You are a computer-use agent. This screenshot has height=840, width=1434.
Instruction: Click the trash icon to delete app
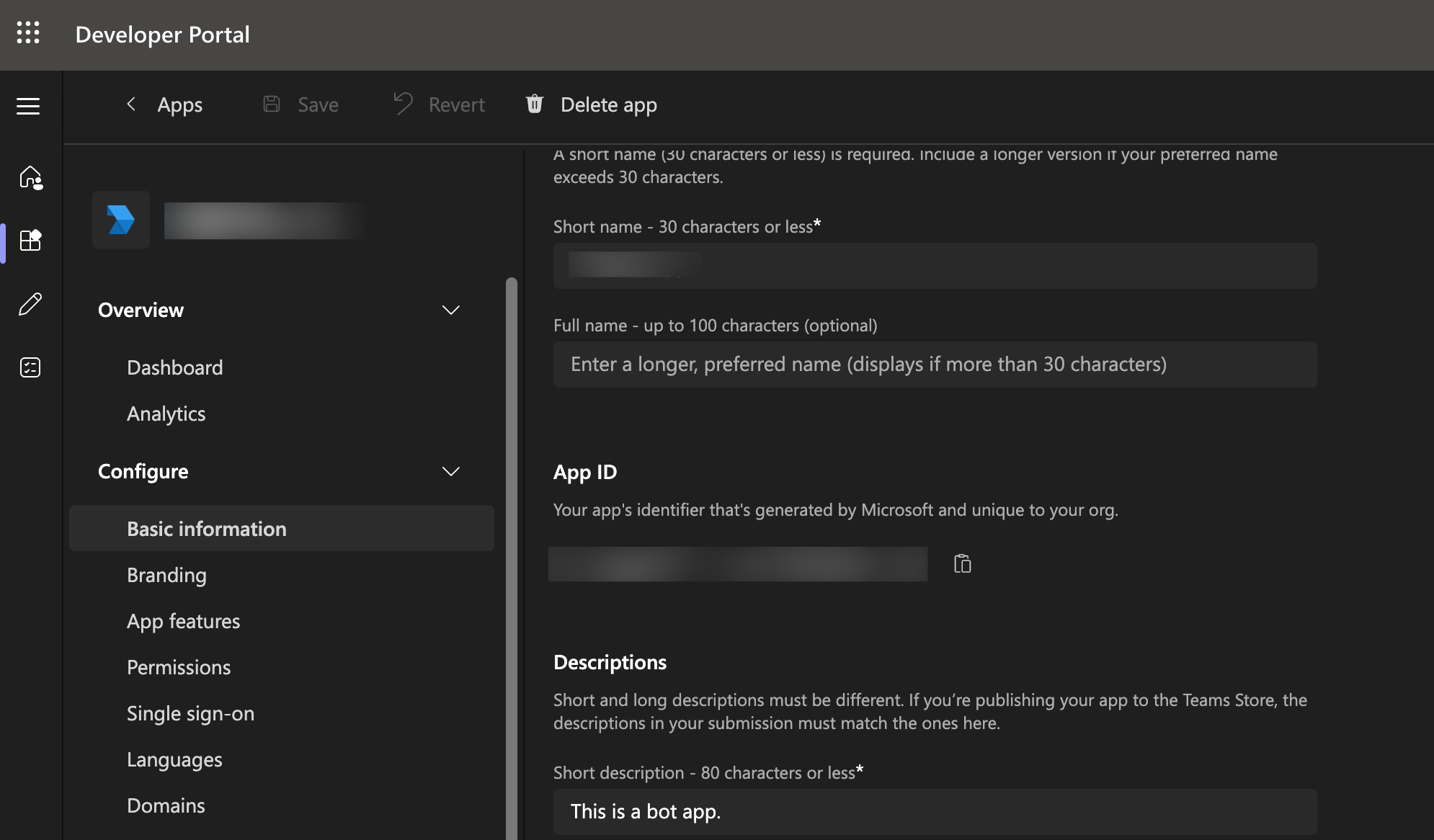pos(534,104)
